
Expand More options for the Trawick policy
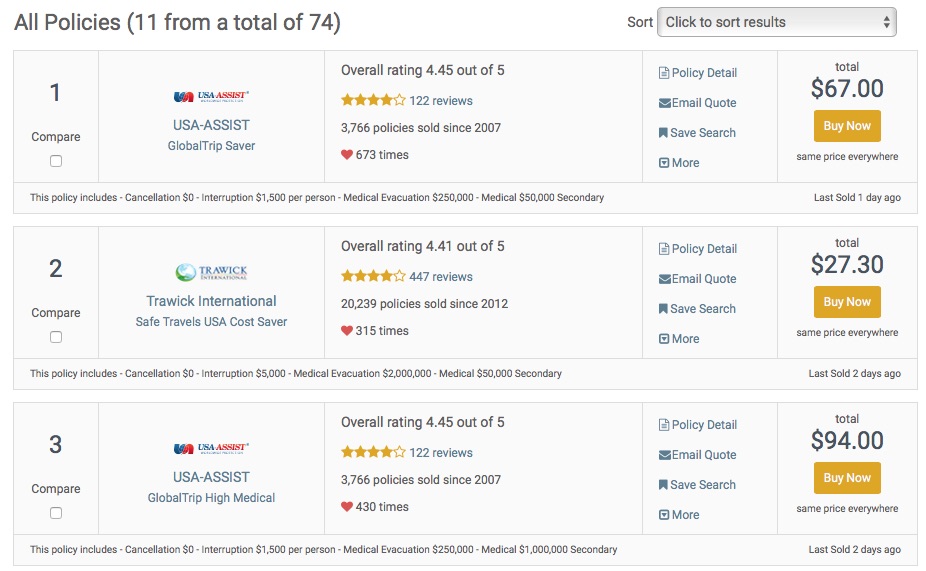(x=679, y=338)
